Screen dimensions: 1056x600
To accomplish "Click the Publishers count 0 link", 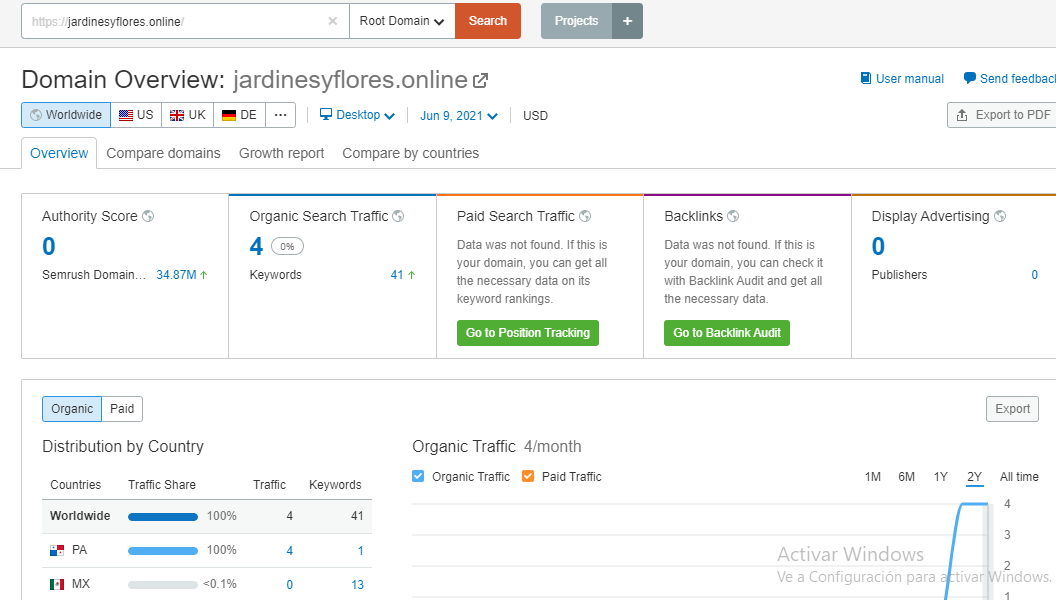I will click(1034, 275).
